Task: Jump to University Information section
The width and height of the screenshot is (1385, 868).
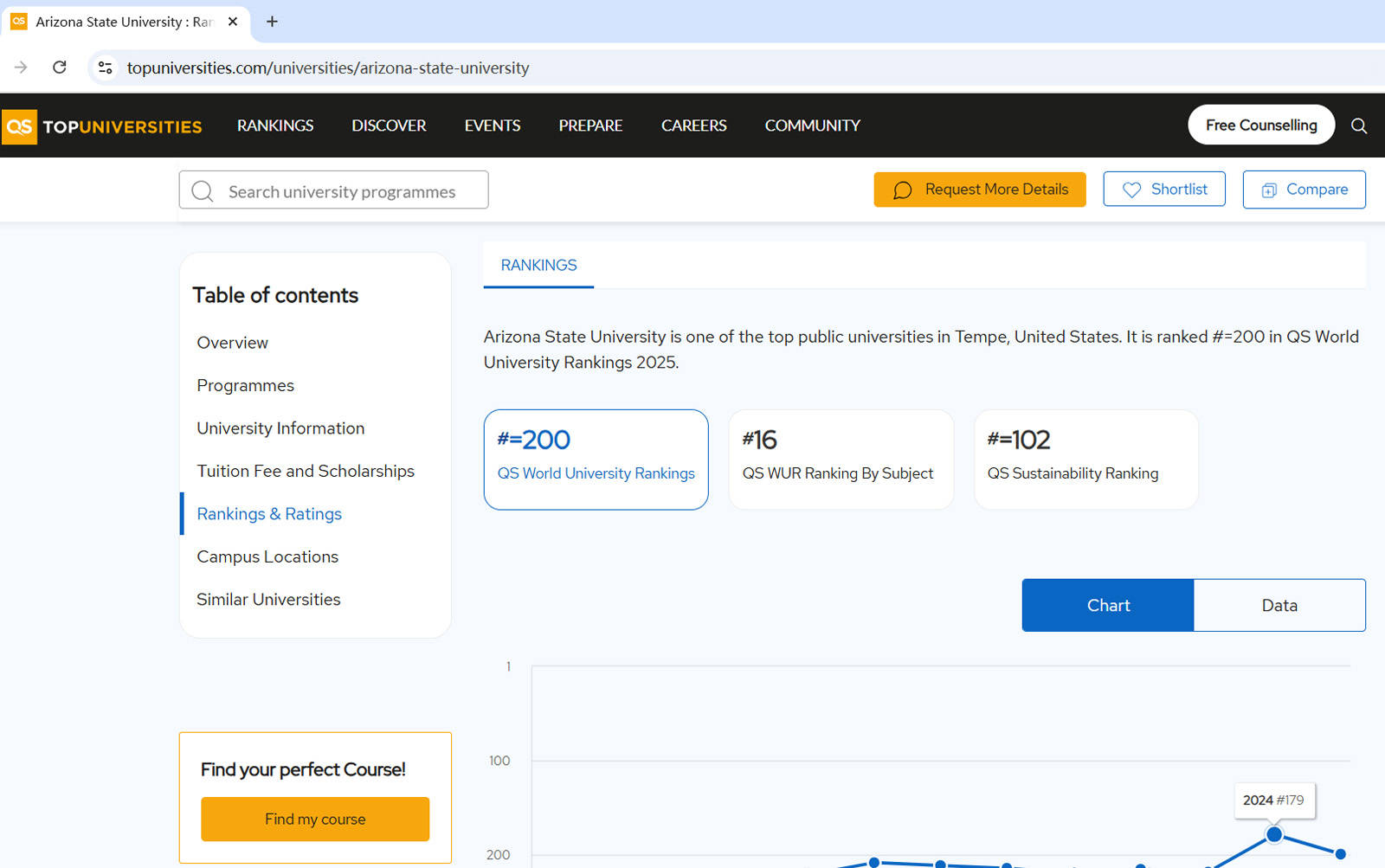Action: [x=280, y=428]
